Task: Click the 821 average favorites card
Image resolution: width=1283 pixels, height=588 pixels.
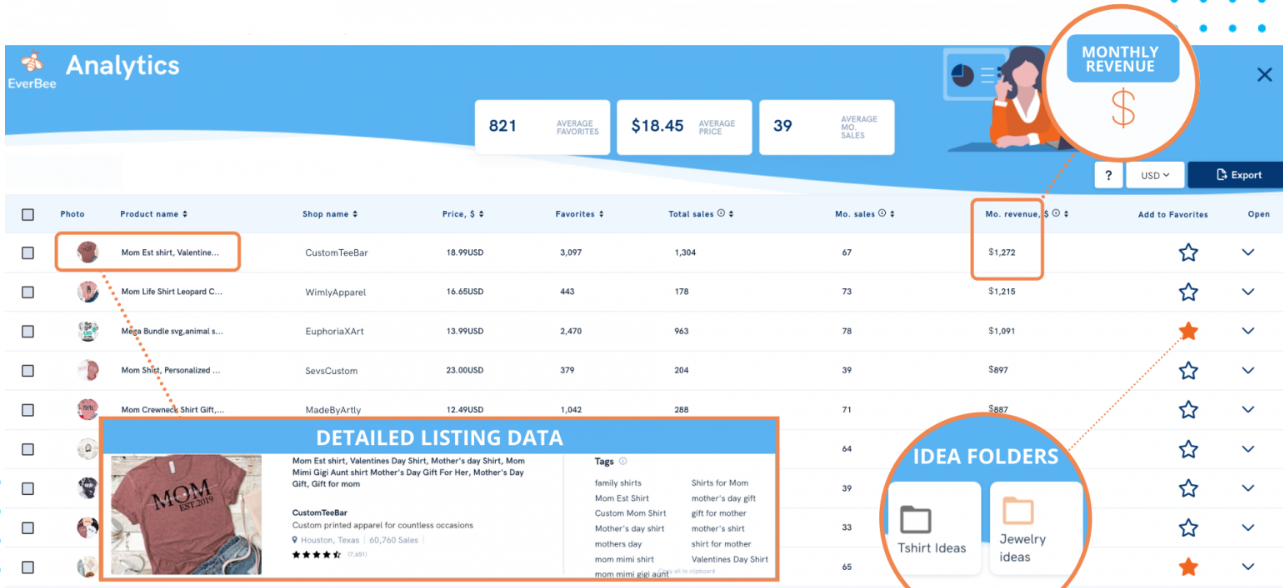Action: coord(542,127)
